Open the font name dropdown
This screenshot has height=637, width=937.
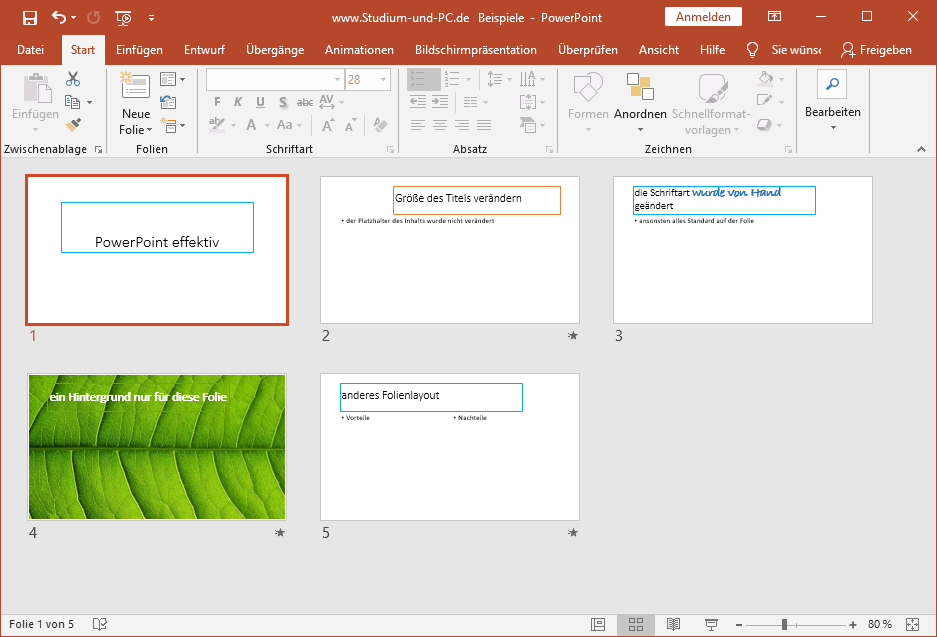pyautogui.click(x=337, y=79)
